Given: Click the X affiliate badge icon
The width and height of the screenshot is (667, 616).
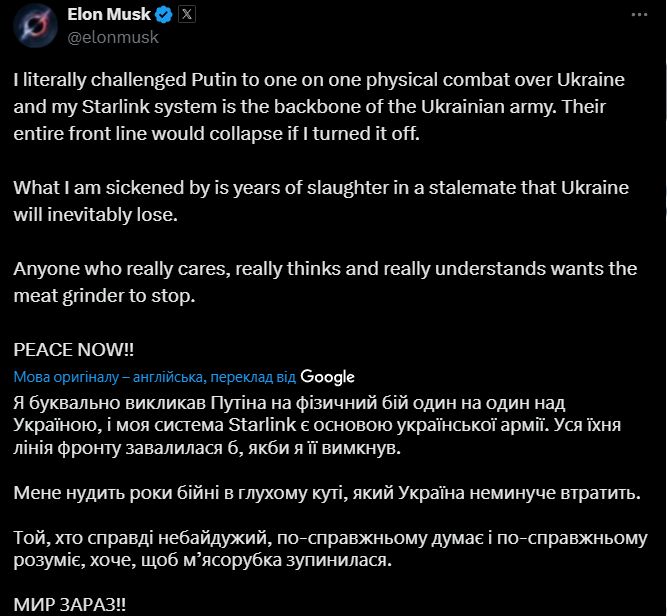Looking at the screenshot, I should (x=186, y=15).
